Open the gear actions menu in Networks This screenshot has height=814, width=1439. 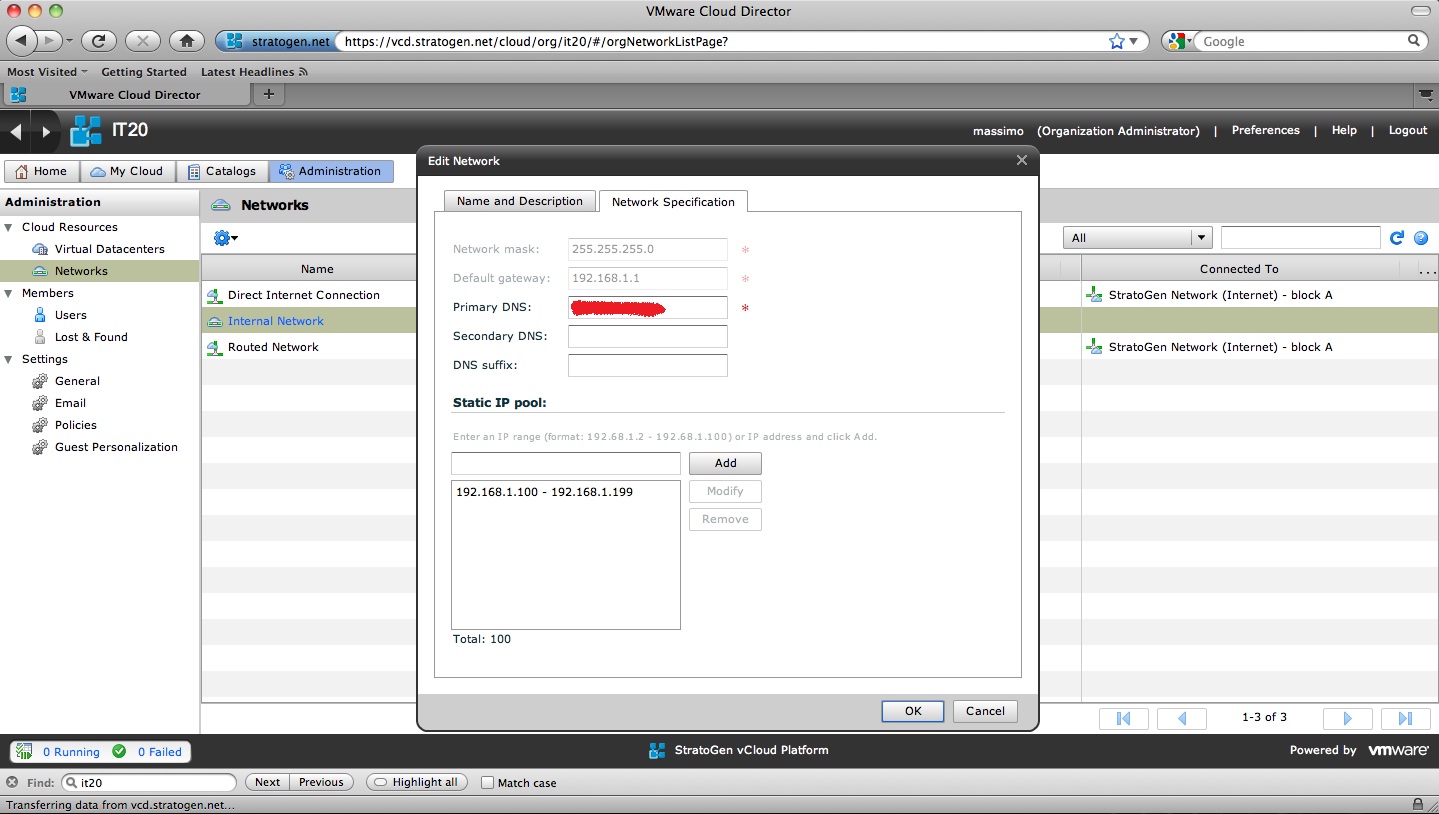click(225, 238)
